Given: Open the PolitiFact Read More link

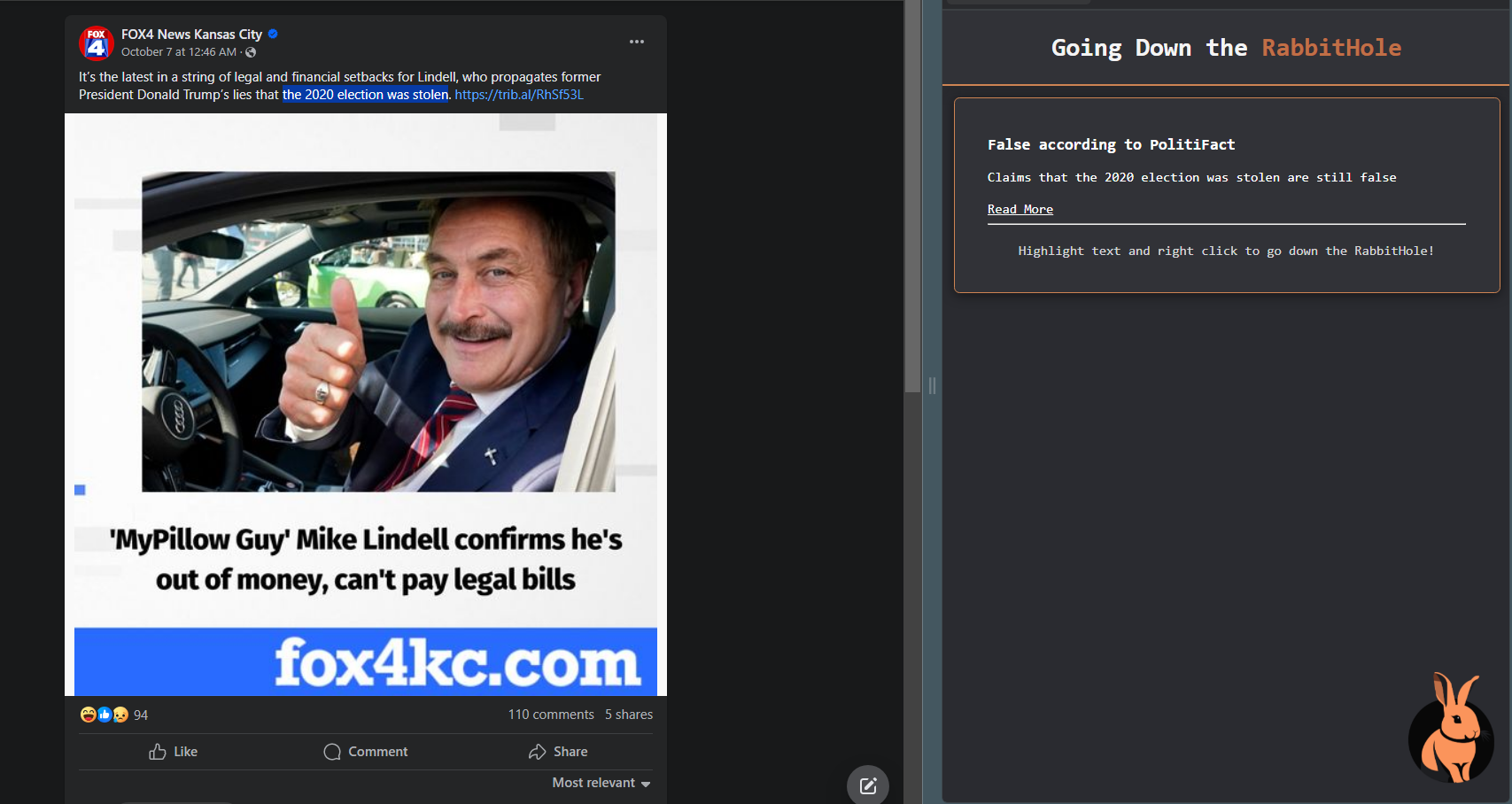Looking at the screenshot, I should [1020, 209].
